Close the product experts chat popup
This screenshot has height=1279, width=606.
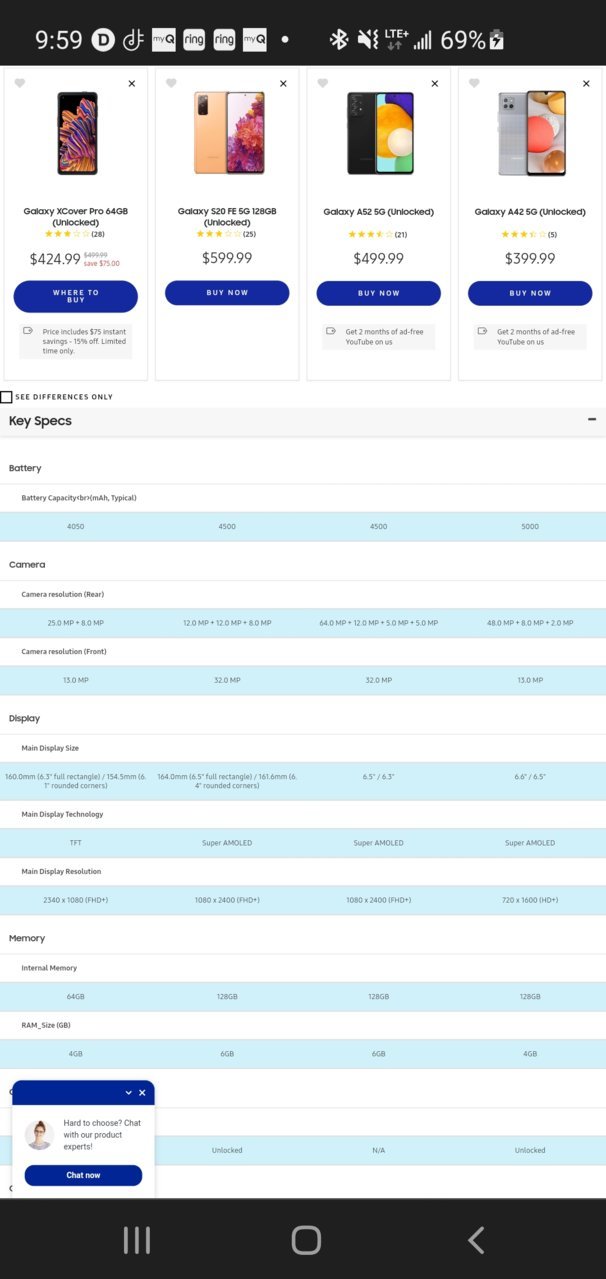click(x=142, y=1093)
